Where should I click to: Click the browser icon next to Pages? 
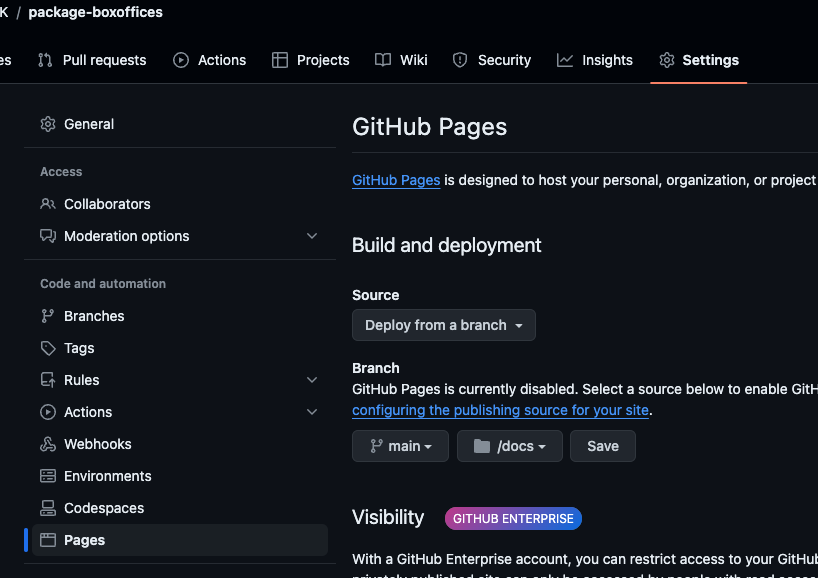coord(48,540)
